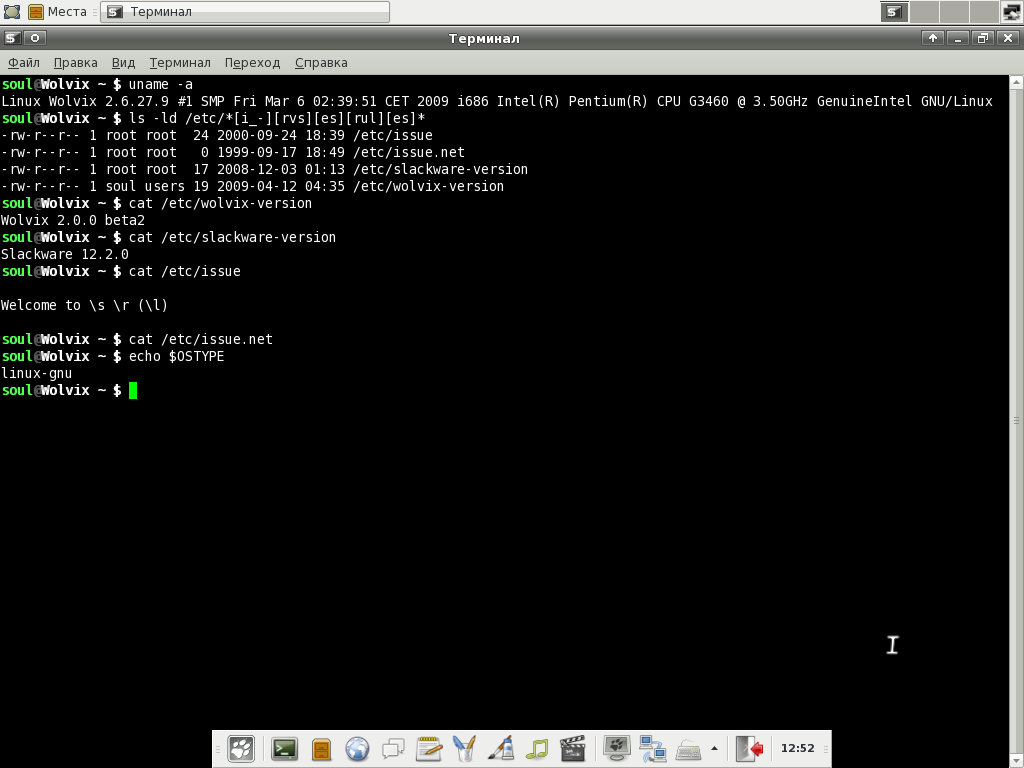This screenshot has width=1024, height=768.
Task: Open the paintbrush and tube painting app
Action: pos(500,748)
